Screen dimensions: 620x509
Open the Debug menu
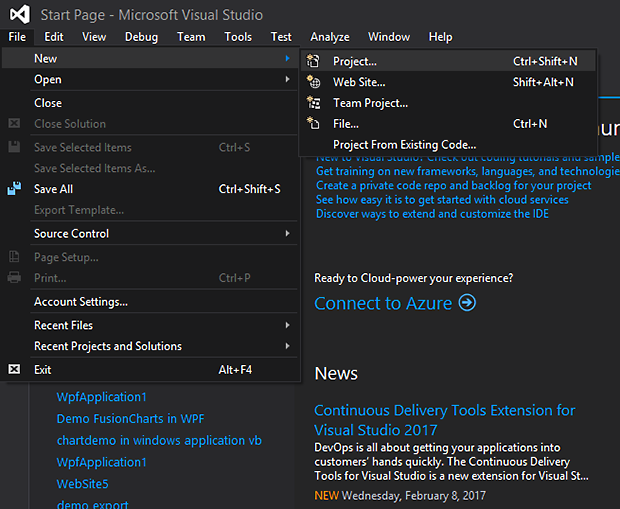141,37
